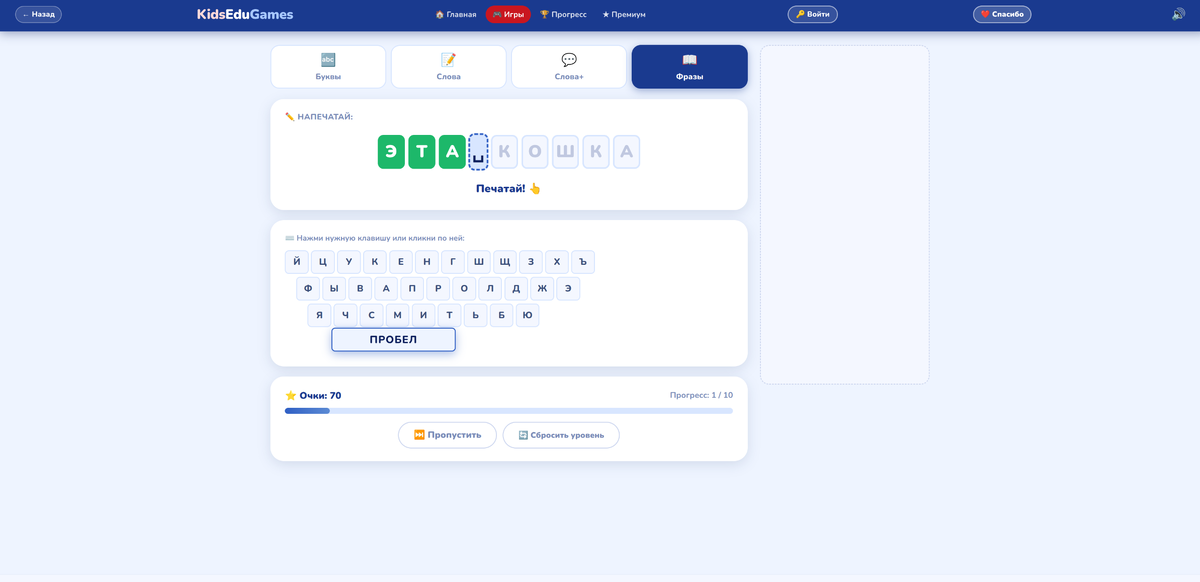Switch to the Слова tab
1200x582 pixels.
[449, 67]
